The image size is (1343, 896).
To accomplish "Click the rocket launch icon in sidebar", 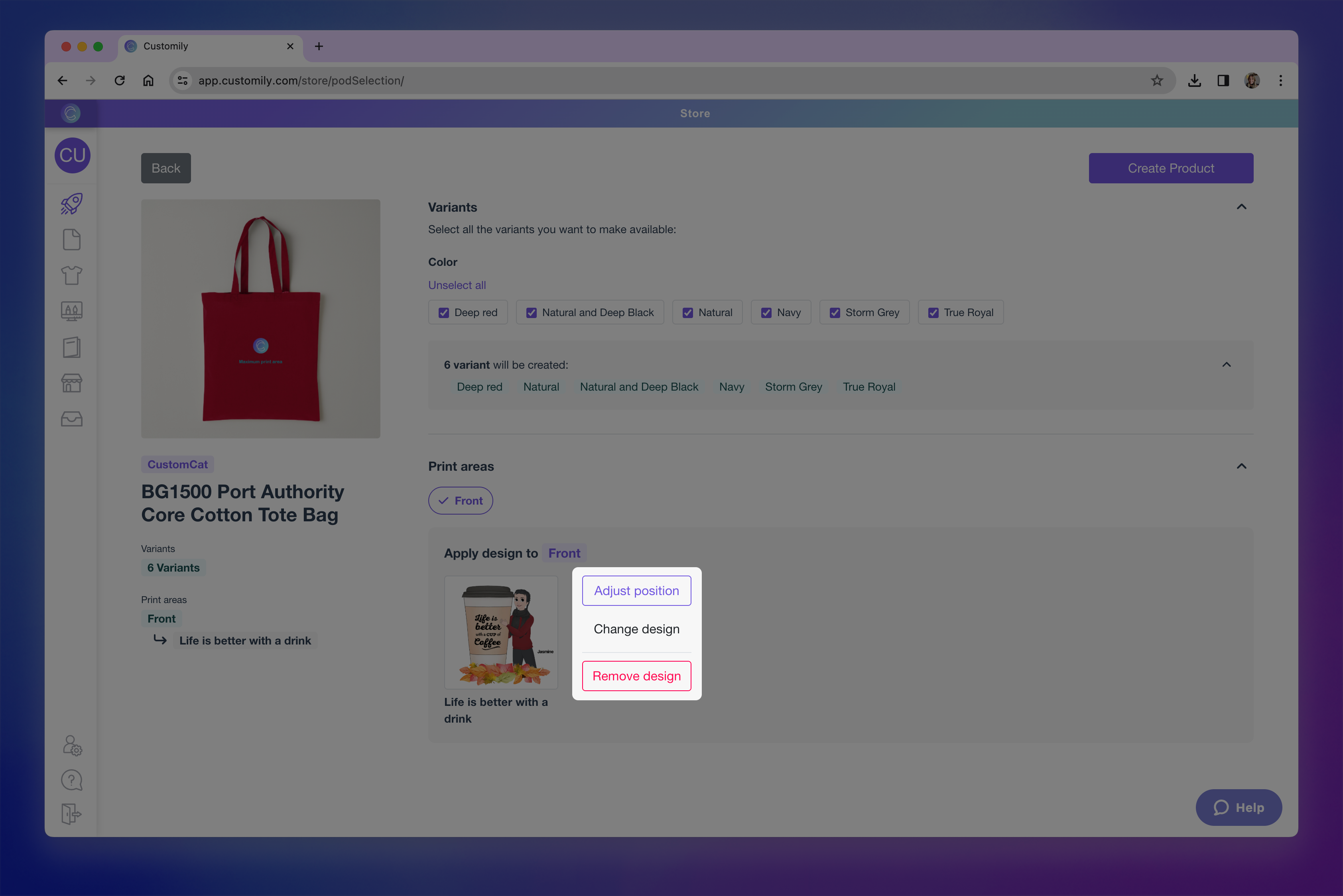I will point(71,204).
